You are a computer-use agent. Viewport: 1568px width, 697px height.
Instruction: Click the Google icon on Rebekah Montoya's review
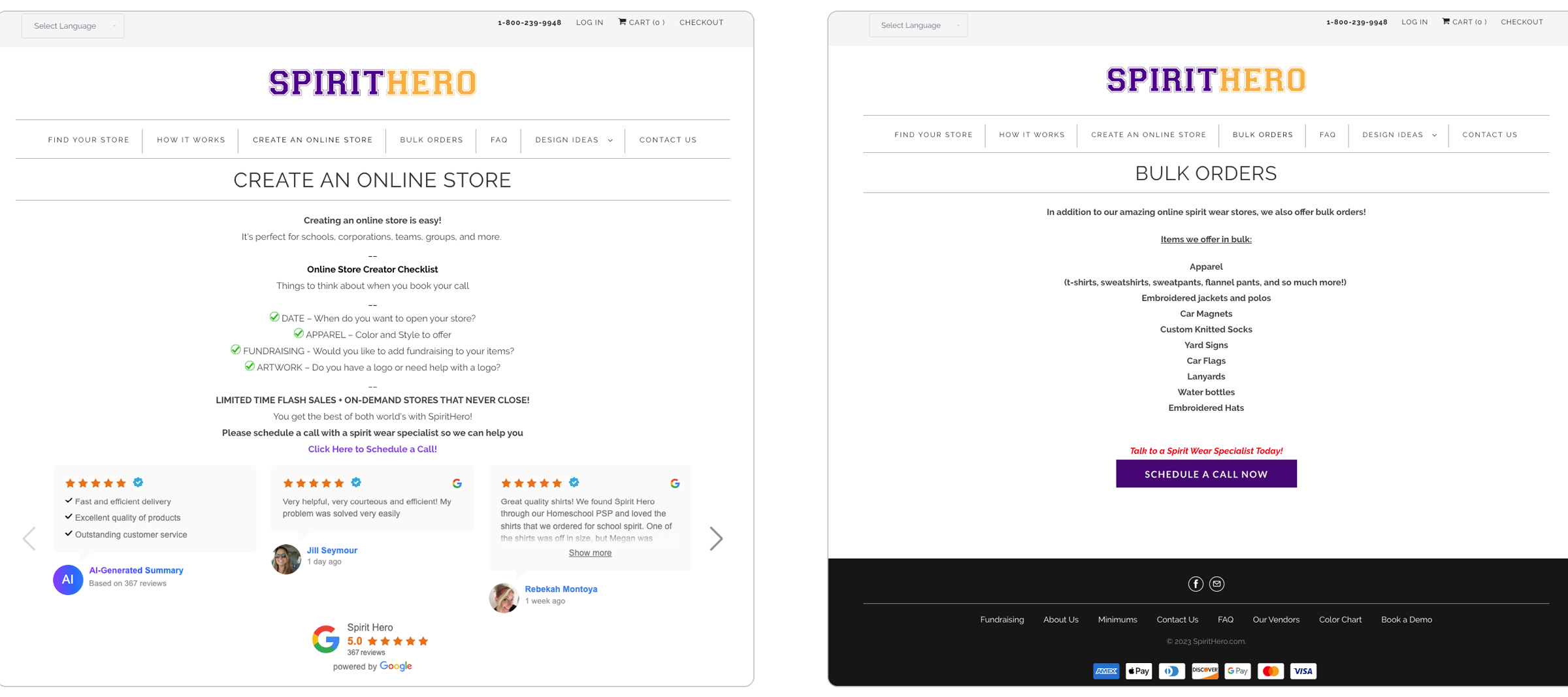pos(675,483)
